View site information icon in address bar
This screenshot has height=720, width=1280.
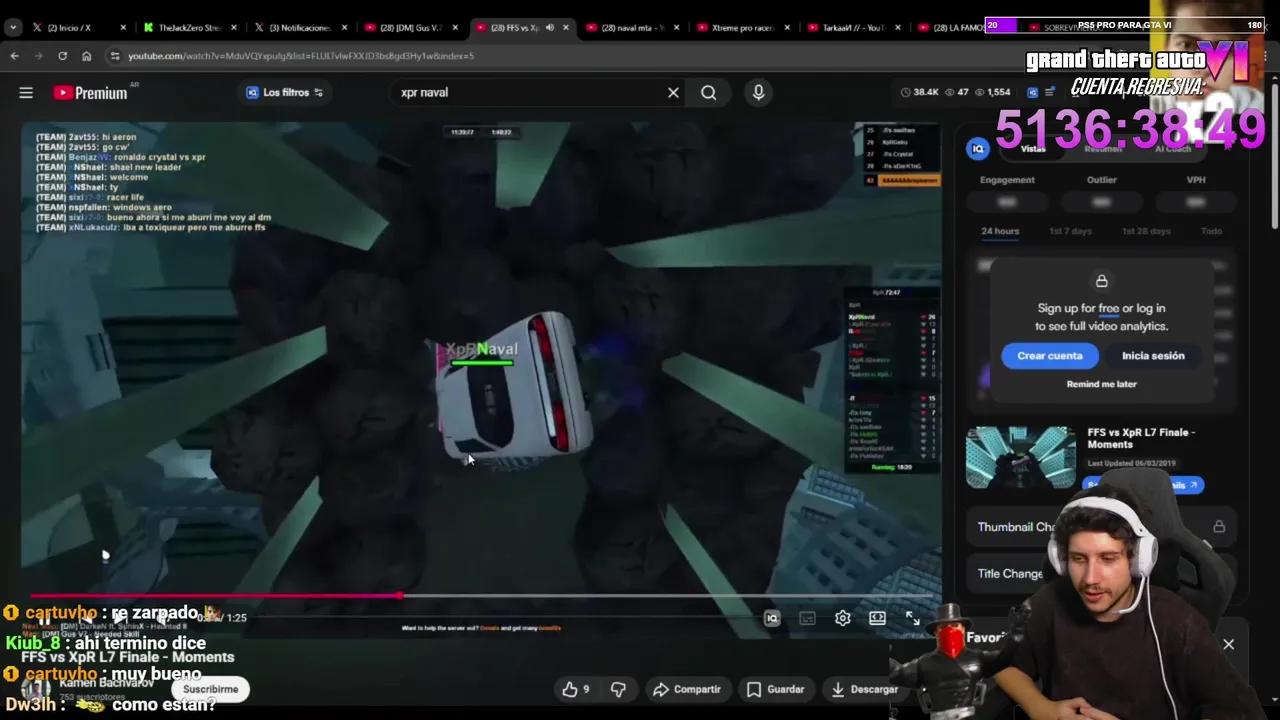tap(115, 56)
